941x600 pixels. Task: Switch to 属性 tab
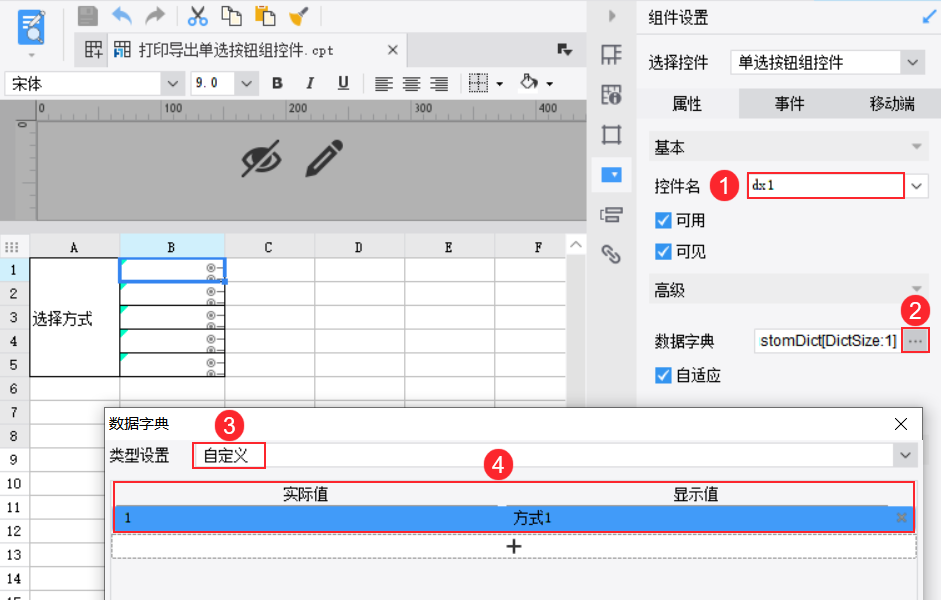coord(687,104)
